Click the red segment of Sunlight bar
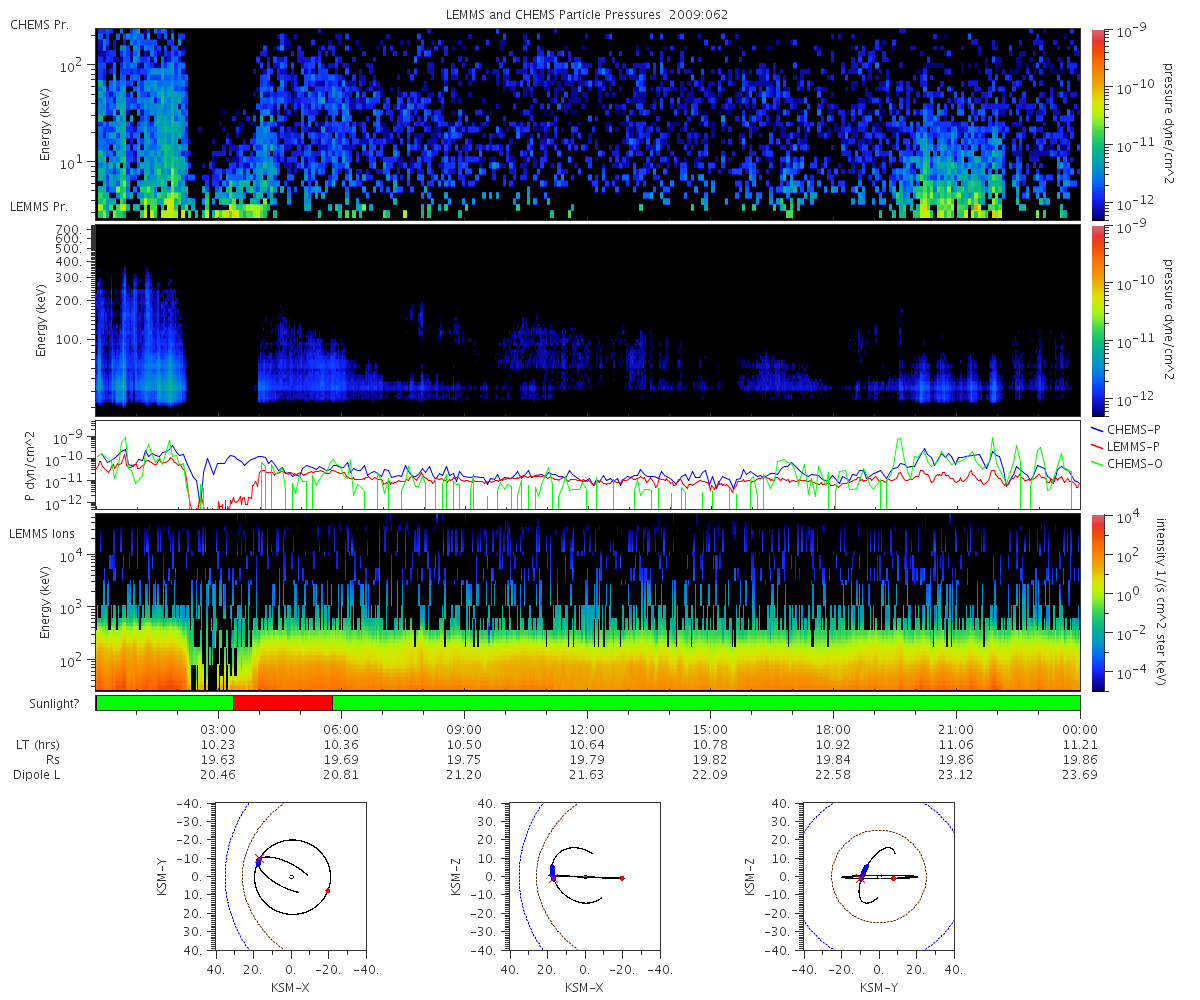The width and height of the screenshot is (1200, 1000). pyautogui.click(x=283, y=703)
